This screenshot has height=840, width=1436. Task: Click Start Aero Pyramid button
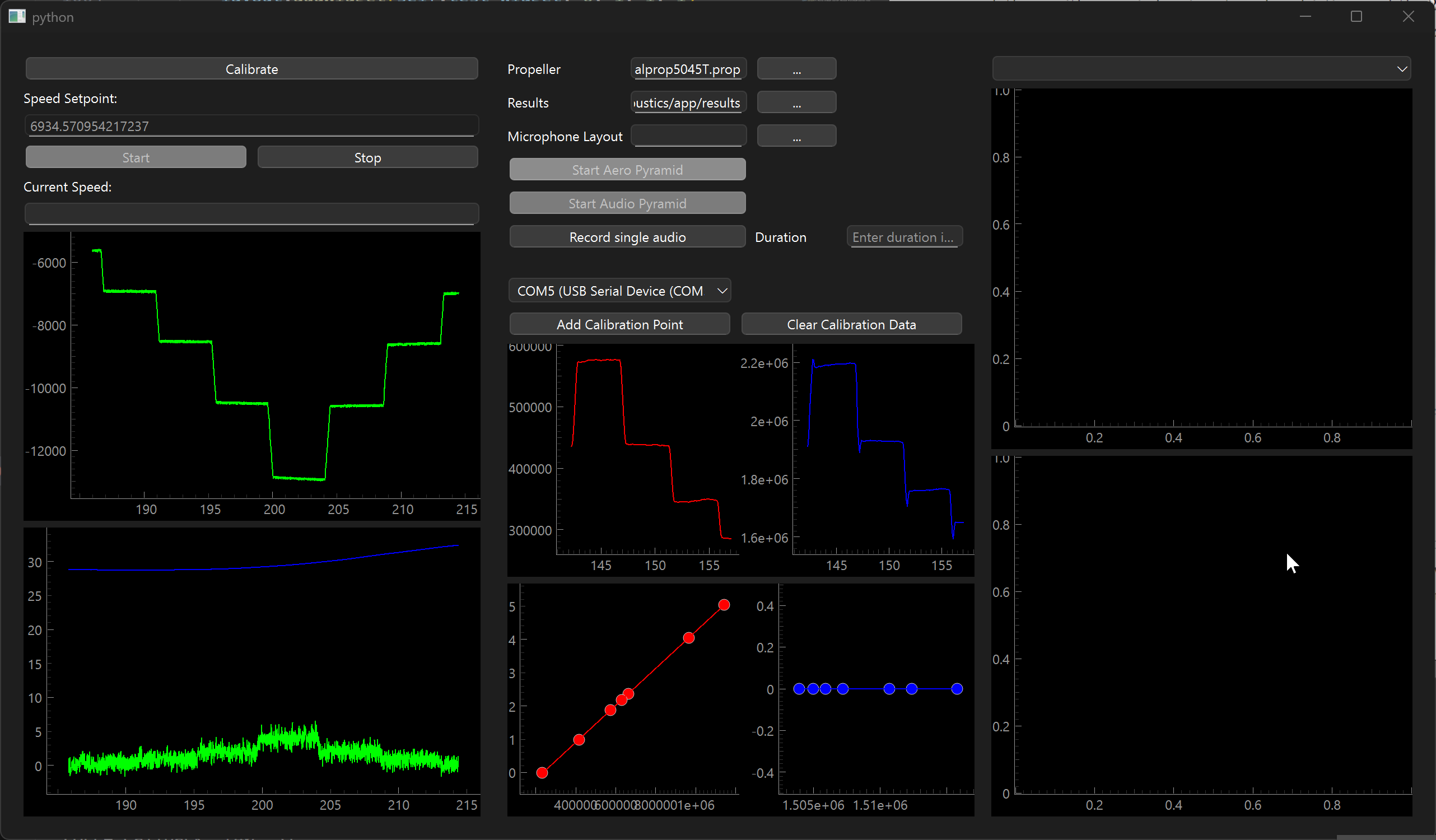click(x=627, y=170)
